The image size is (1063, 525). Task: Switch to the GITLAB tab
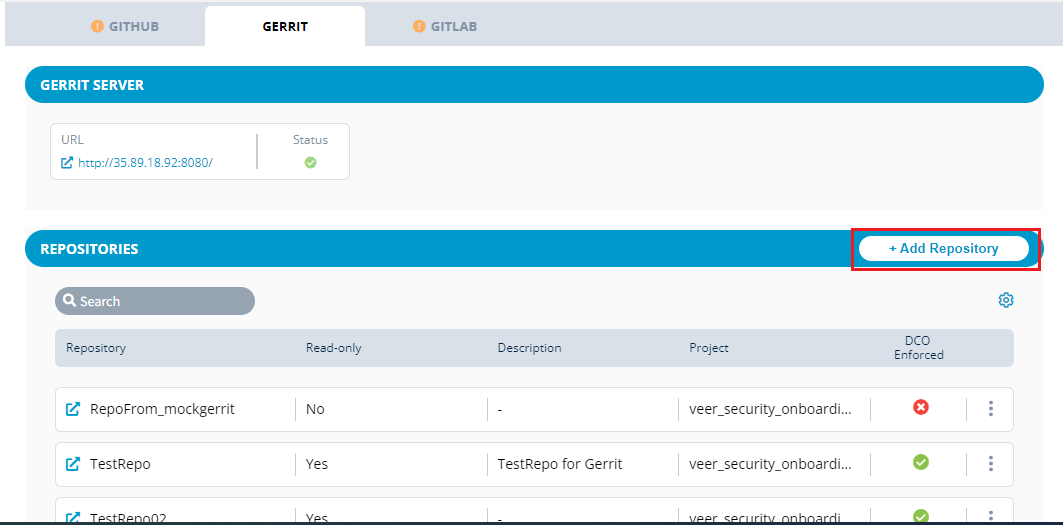(453, 26)
